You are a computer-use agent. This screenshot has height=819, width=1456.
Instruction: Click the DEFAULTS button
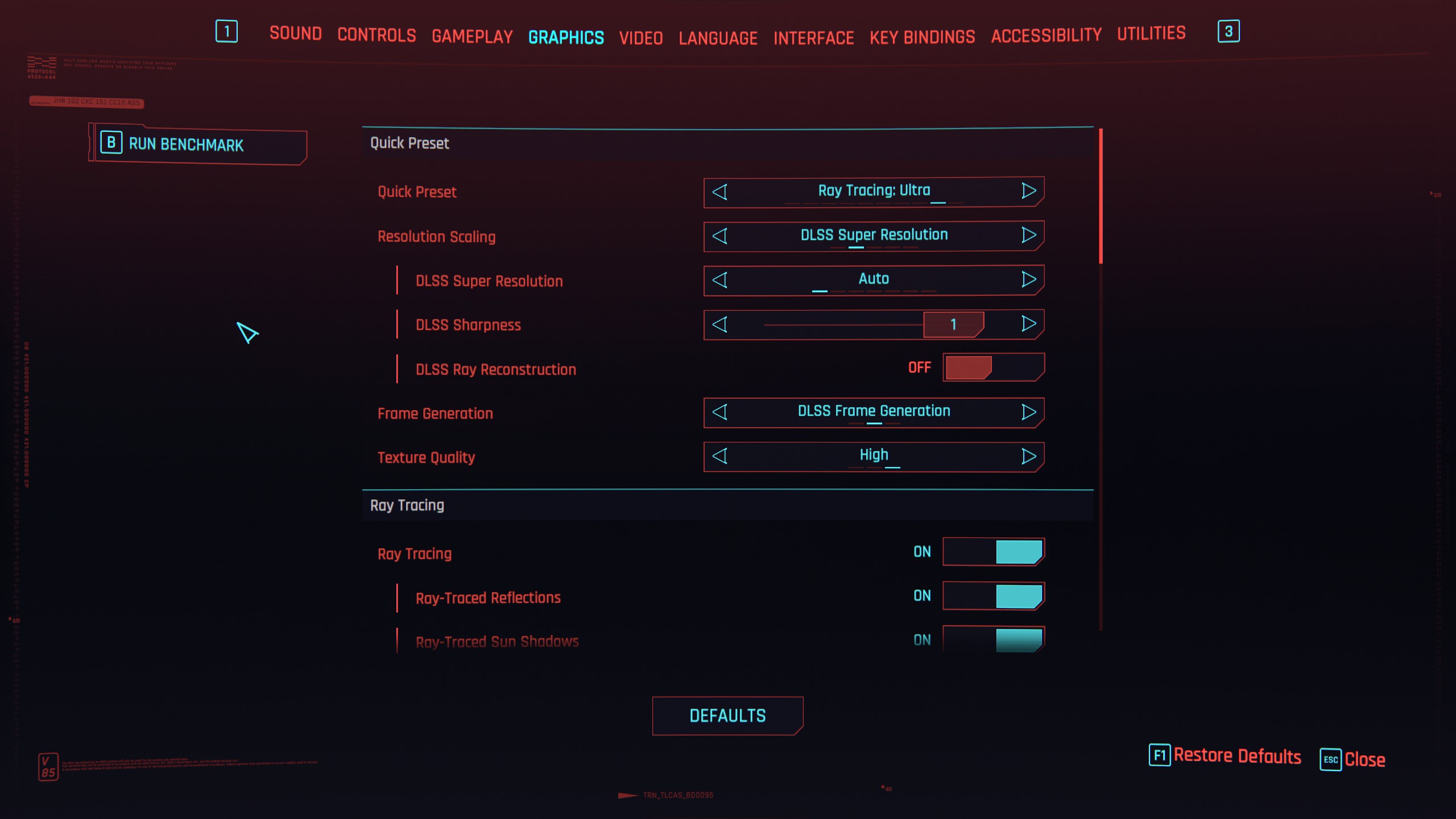click(727, 716)
